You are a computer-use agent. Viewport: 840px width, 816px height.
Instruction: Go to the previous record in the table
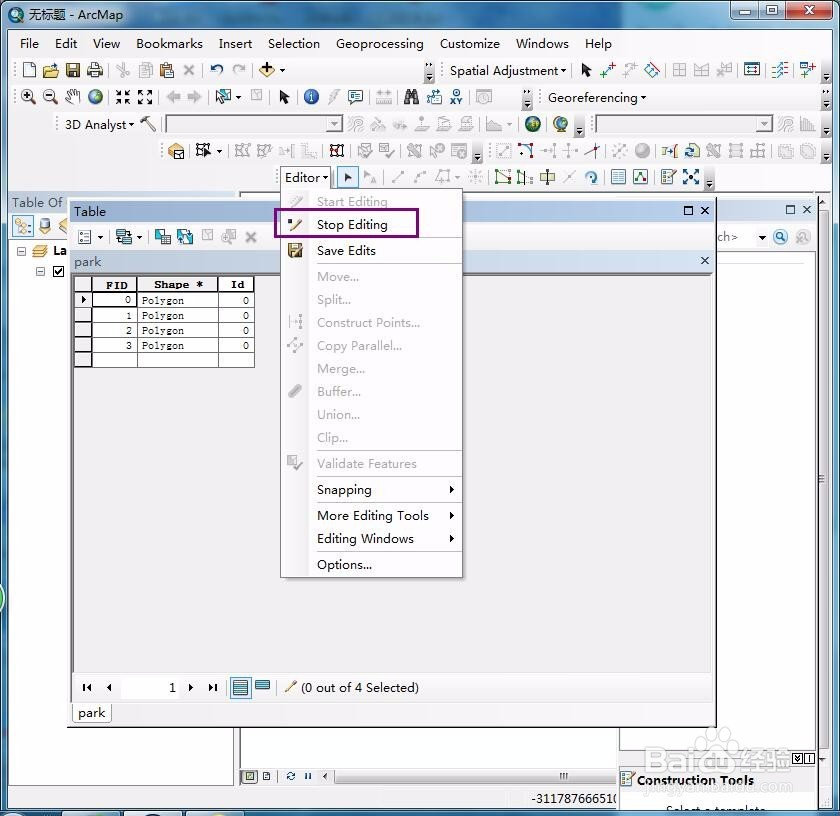109,687
